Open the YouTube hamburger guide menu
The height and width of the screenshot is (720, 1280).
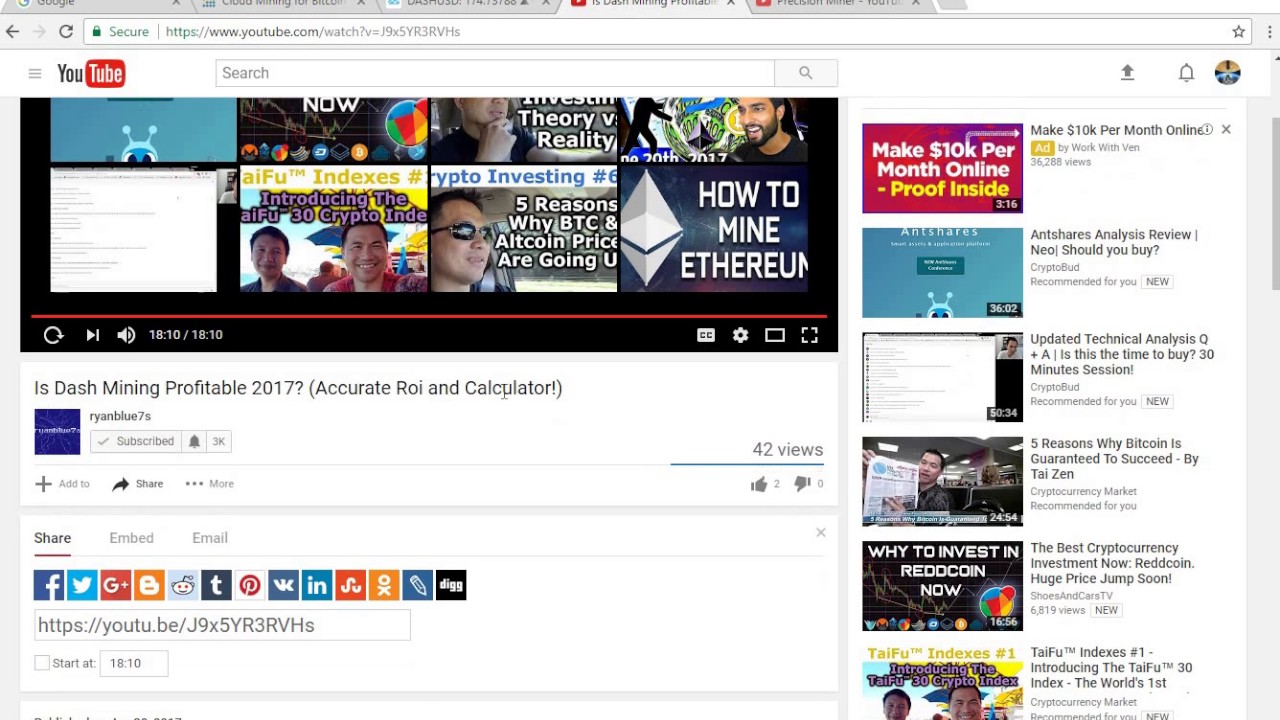35,73
